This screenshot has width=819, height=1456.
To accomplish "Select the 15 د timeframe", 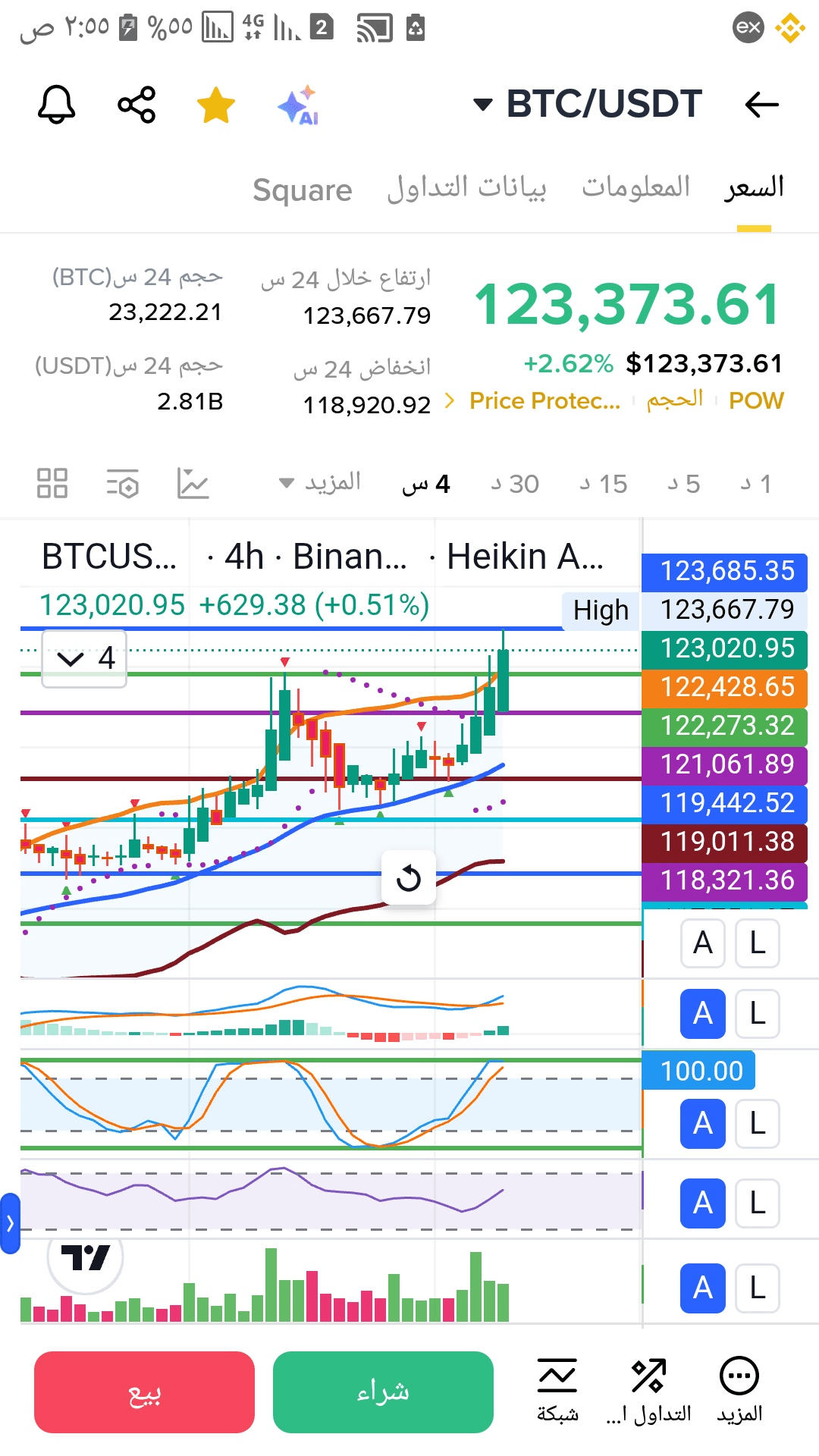I will [604, 484].
